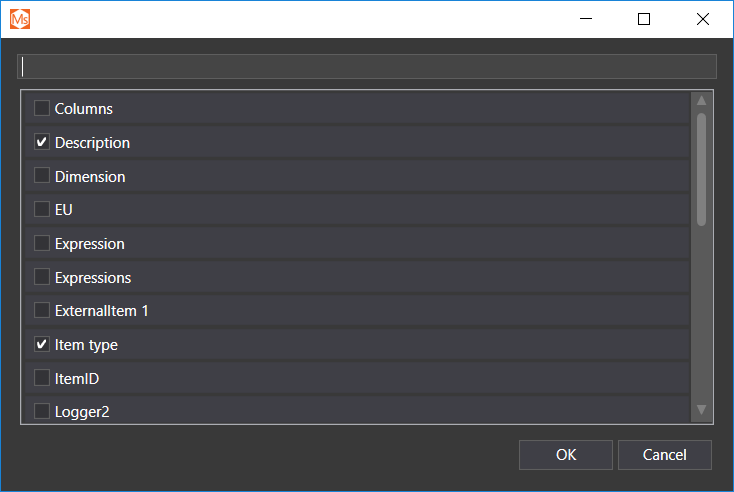Image resolution: width=734 pixels, height=492 pixels.
Task: Select the ExternalItem 1 checkbox
Action: 42,311
